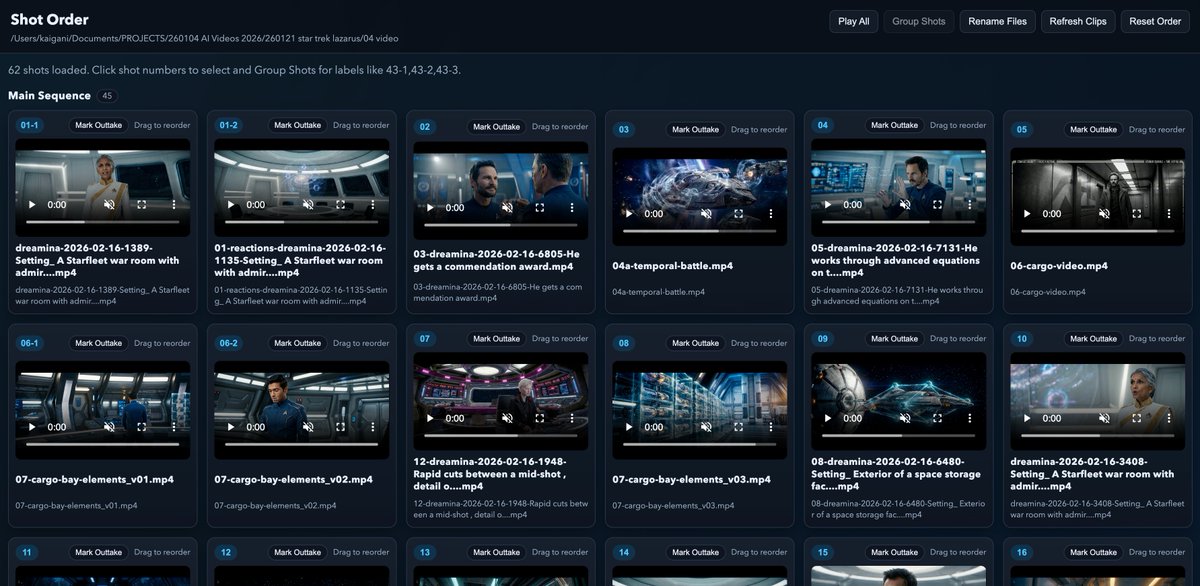This screenshot has height=586, width=1200.
Task: Mark shot 13 as outtake
Action: coord(497,552)
